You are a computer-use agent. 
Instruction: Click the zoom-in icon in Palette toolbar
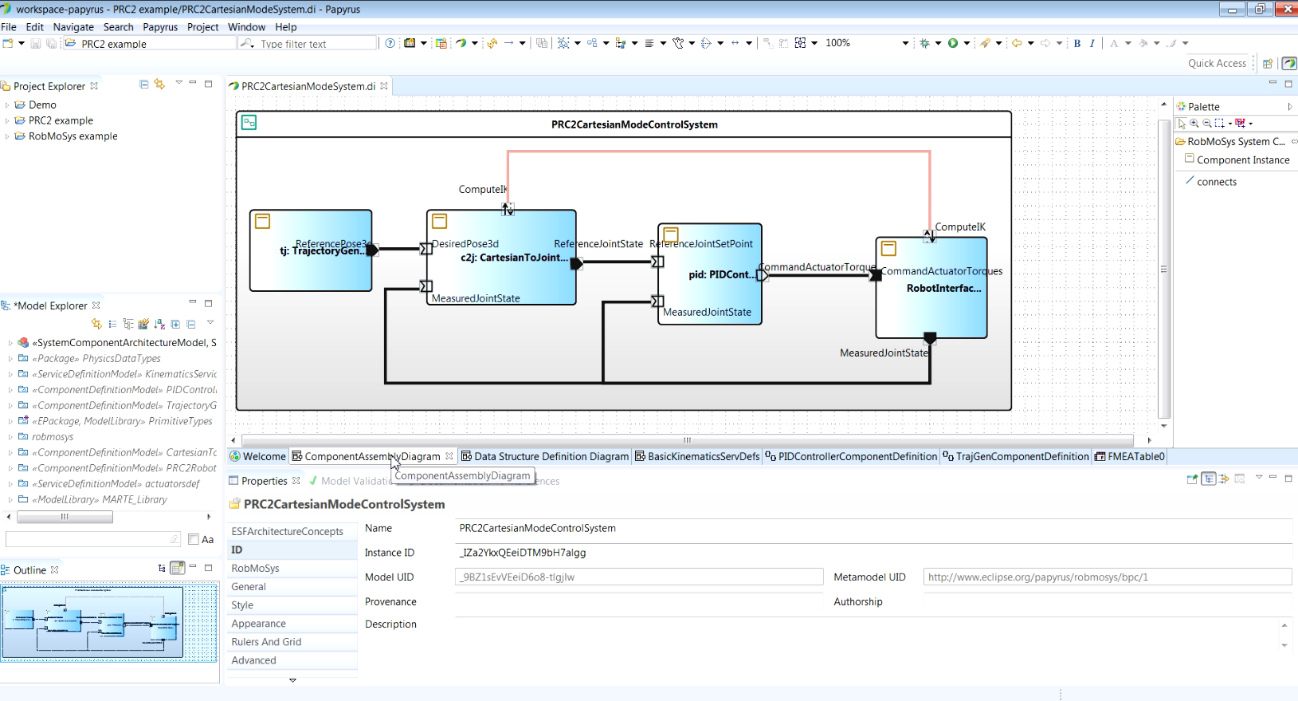(x=1194, y=123)
